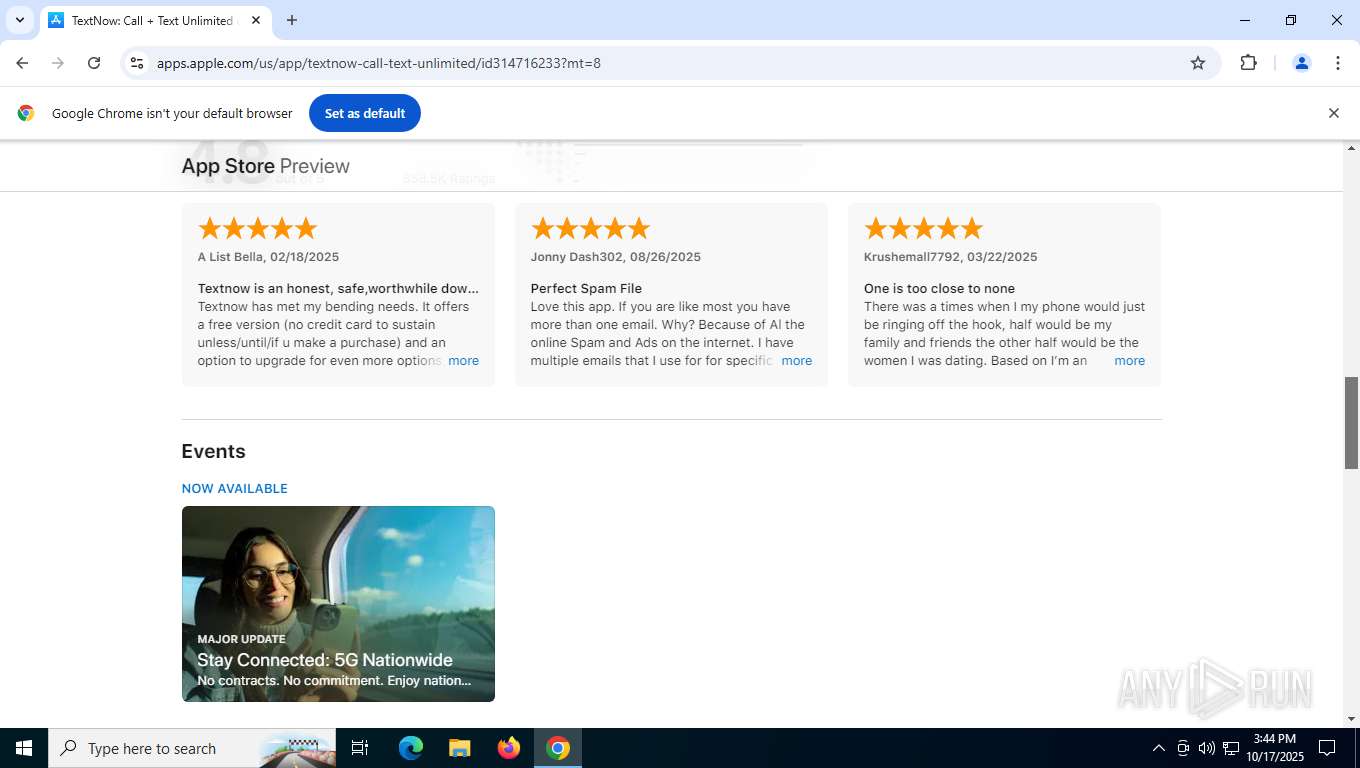This screenshot has width=1360, height=768.
Task: Click the A List Bella five-star rating
Action: 258,229
